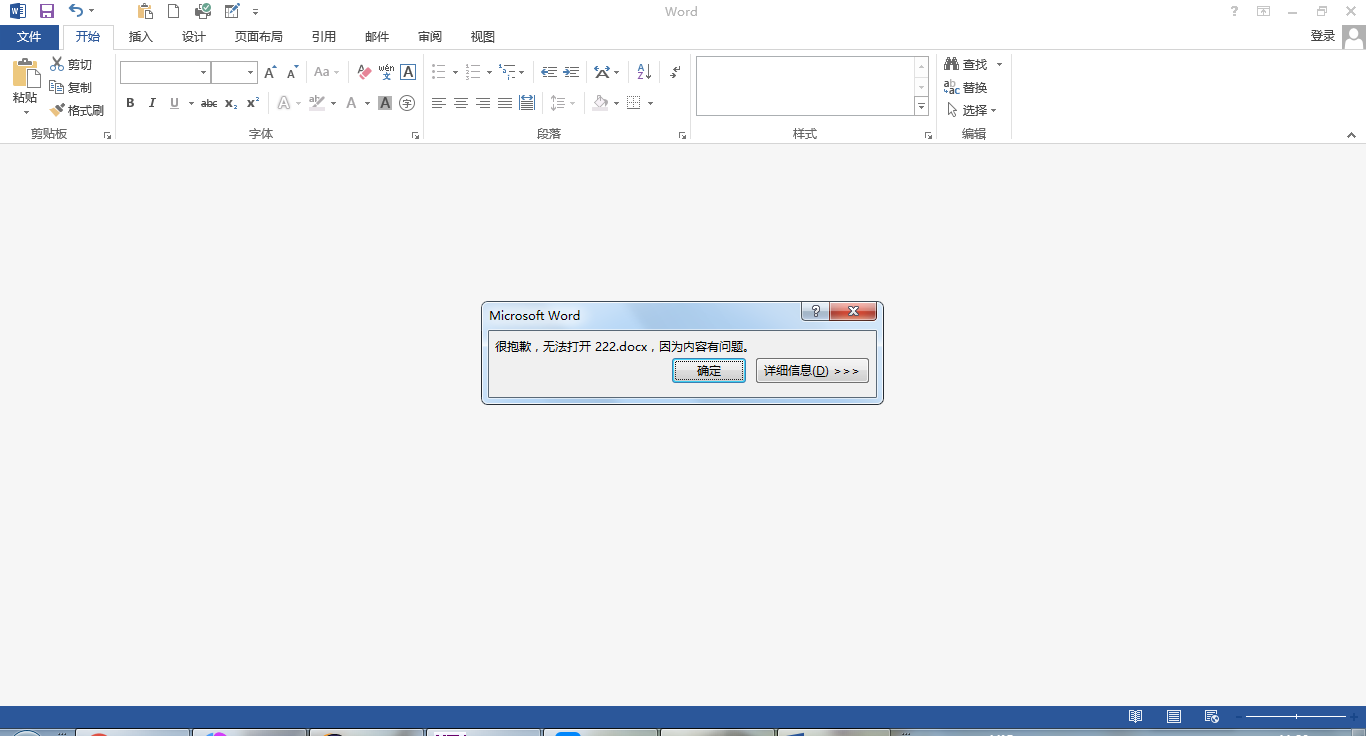This screenshot has width=1366, height=736.
Task: Open Font (字体) dialog launcher
Action: (415, 135)
